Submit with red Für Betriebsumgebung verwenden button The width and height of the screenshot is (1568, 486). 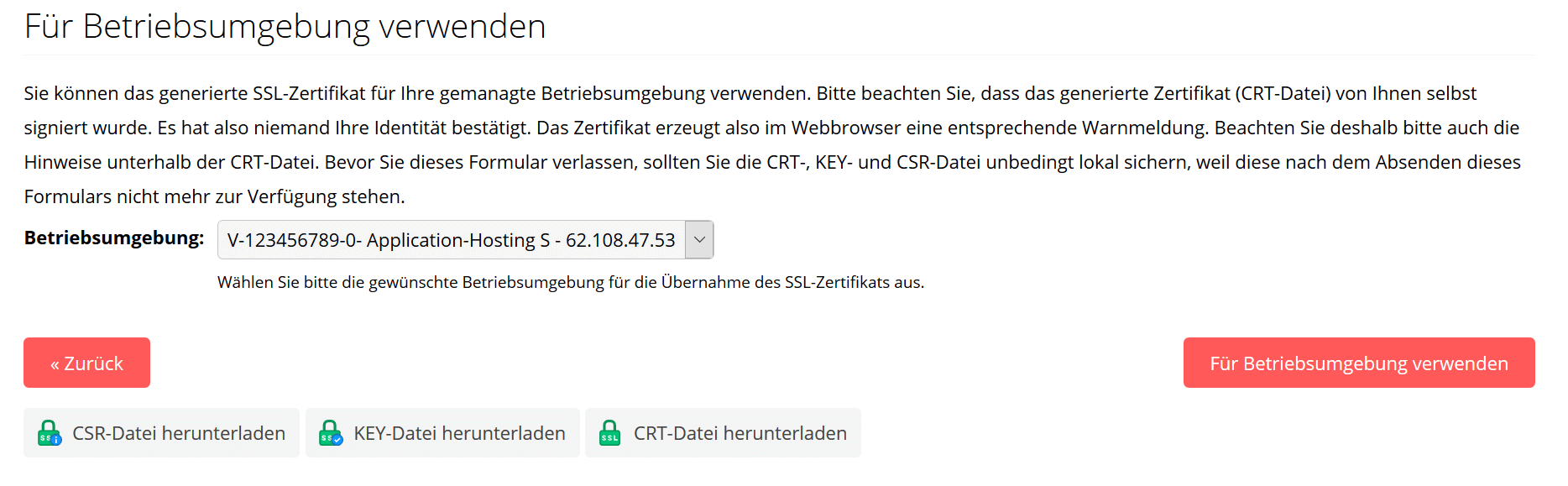point(1359,363)
